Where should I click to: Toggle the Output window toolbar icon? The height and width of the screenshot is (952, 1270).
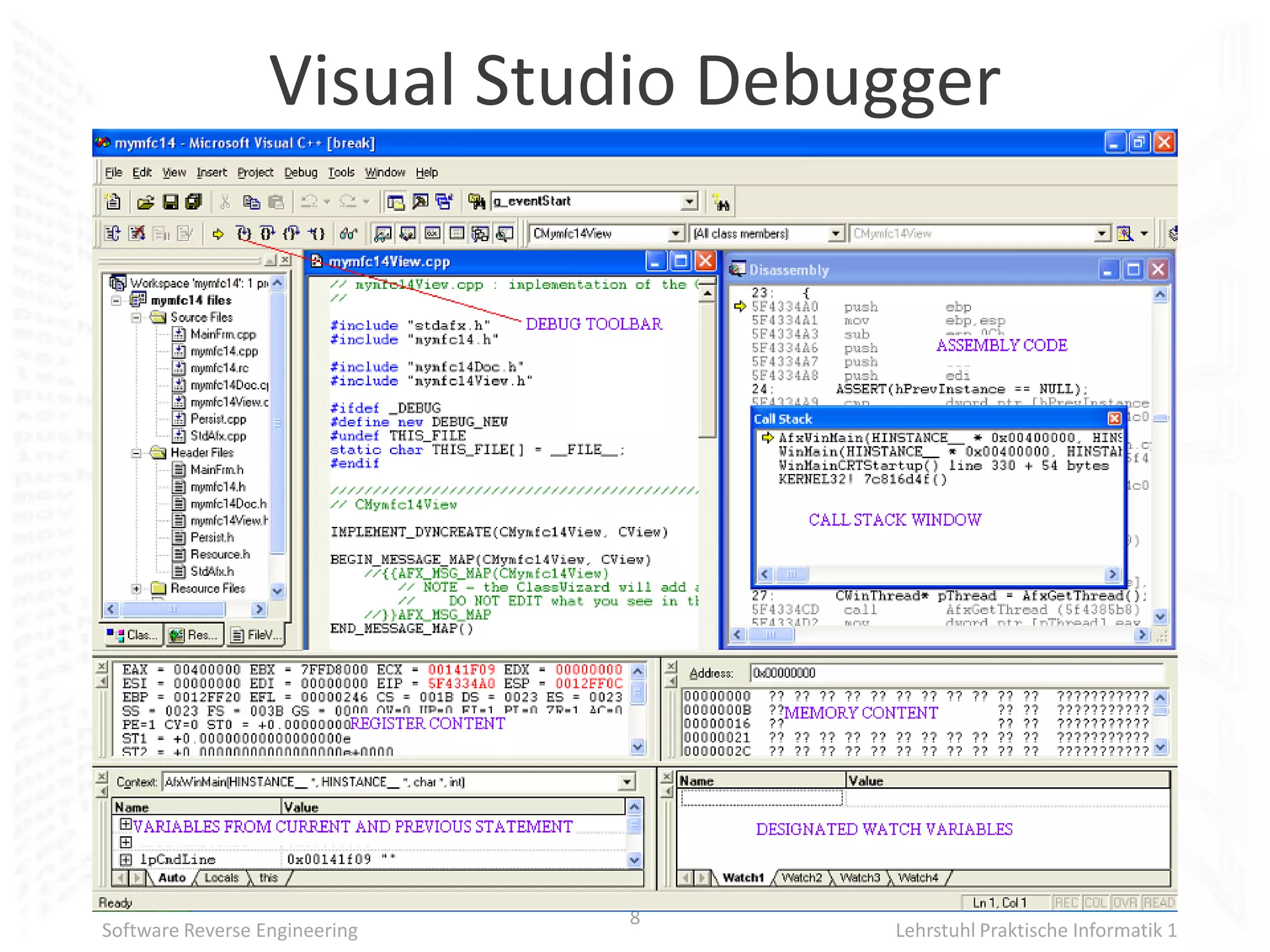pos(420,201)
